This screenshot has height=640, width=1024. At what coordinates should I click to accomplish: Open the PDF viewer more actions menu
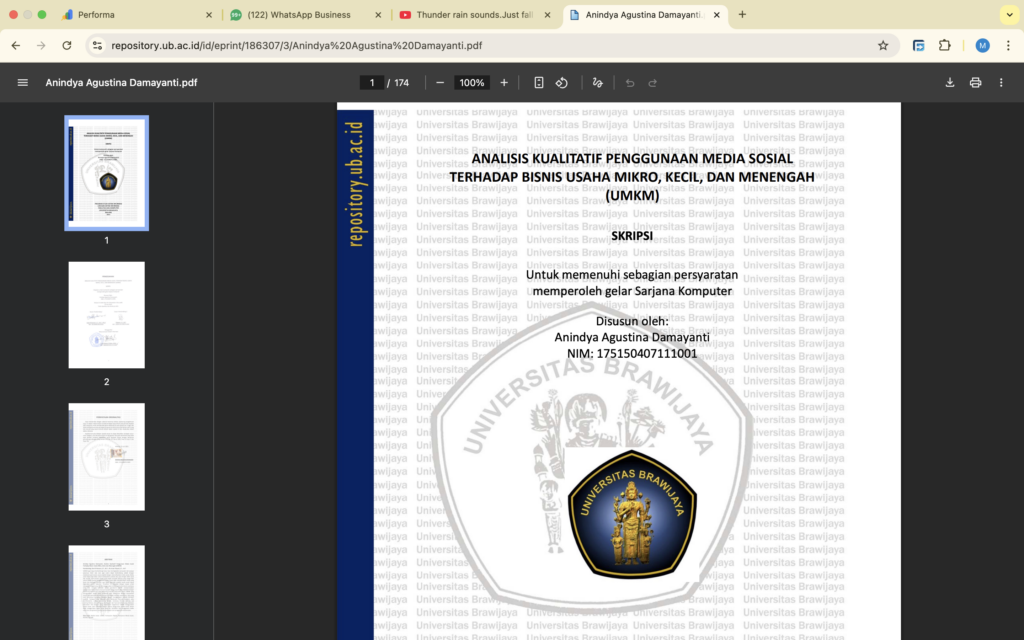[1001, 83]
